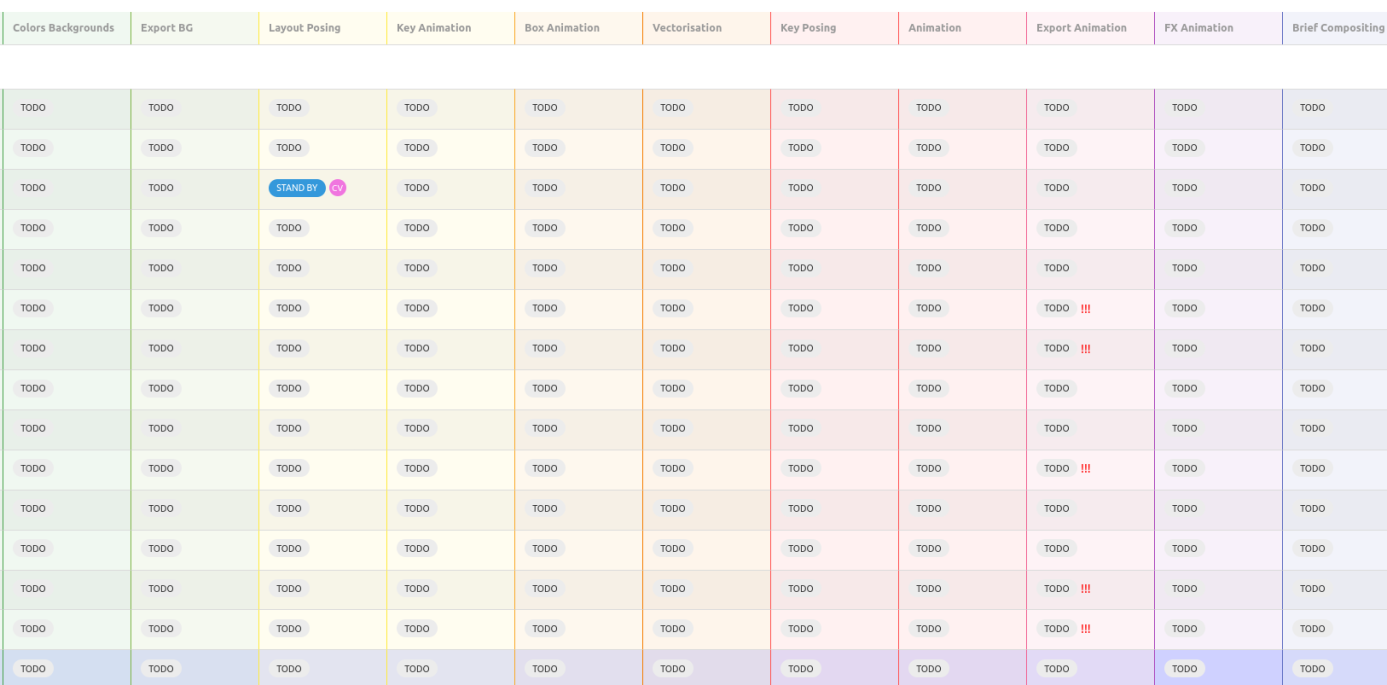
Task: Select Colors Backgrounds TODO in the highlighted bottom row
Action: [33, 669]
